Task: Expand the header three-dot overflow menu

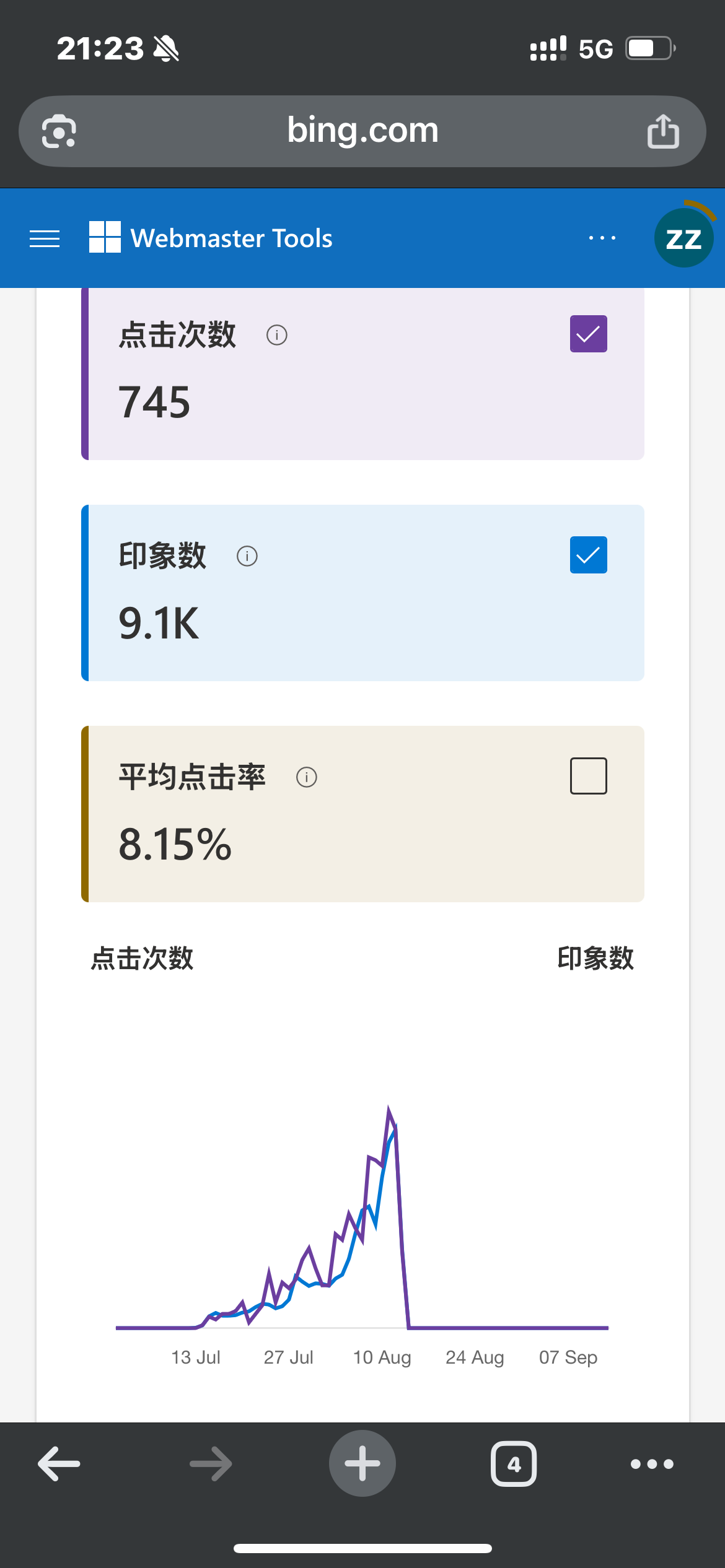Action: pyautogui.click(x=602, y=238)
